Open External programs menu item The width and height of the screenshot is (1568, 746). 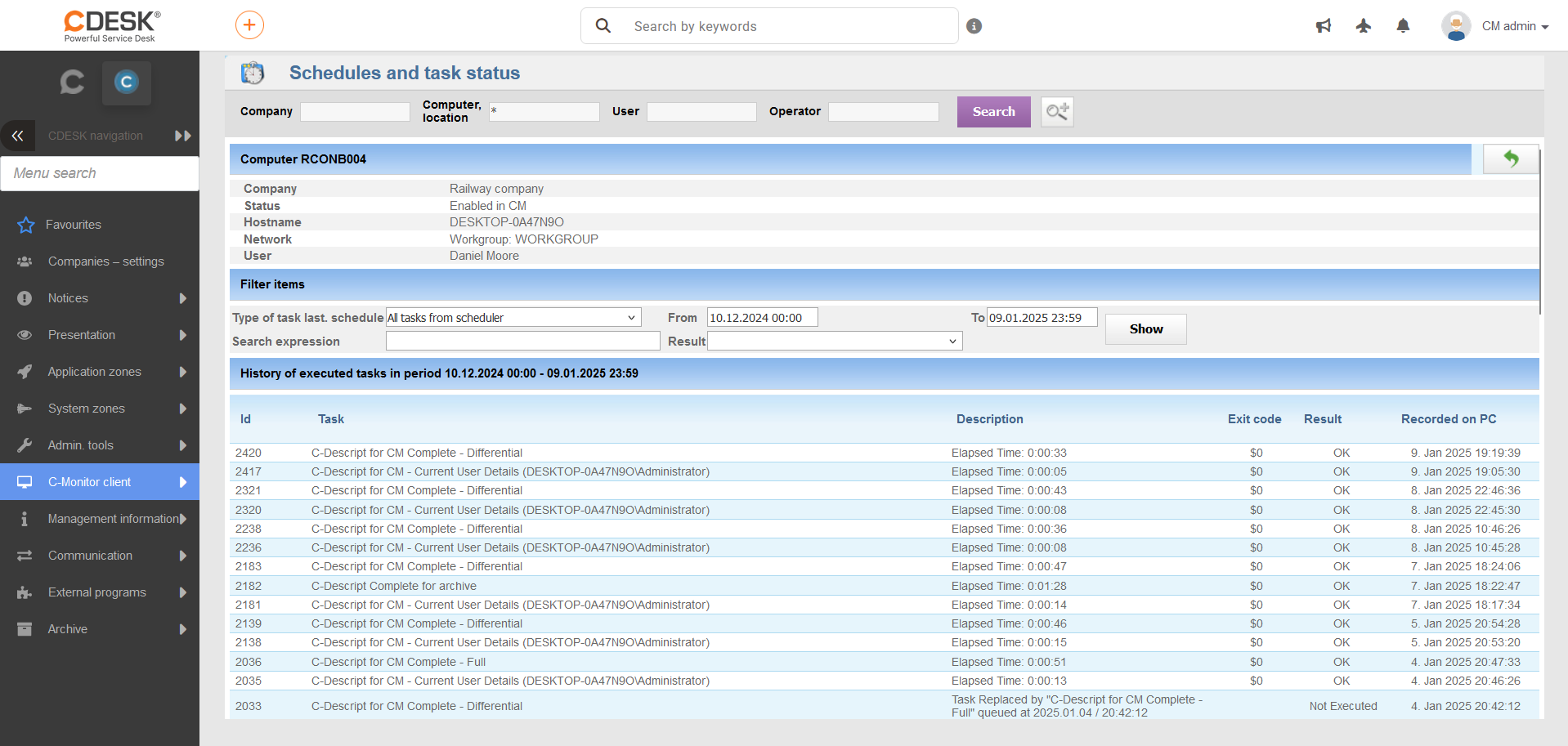[100, 592]
